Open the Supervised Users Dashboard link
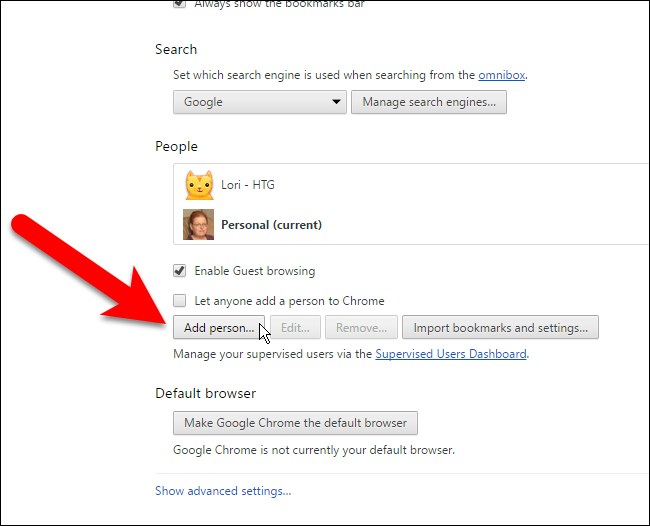The image size is (650, 526). (451, 354)
